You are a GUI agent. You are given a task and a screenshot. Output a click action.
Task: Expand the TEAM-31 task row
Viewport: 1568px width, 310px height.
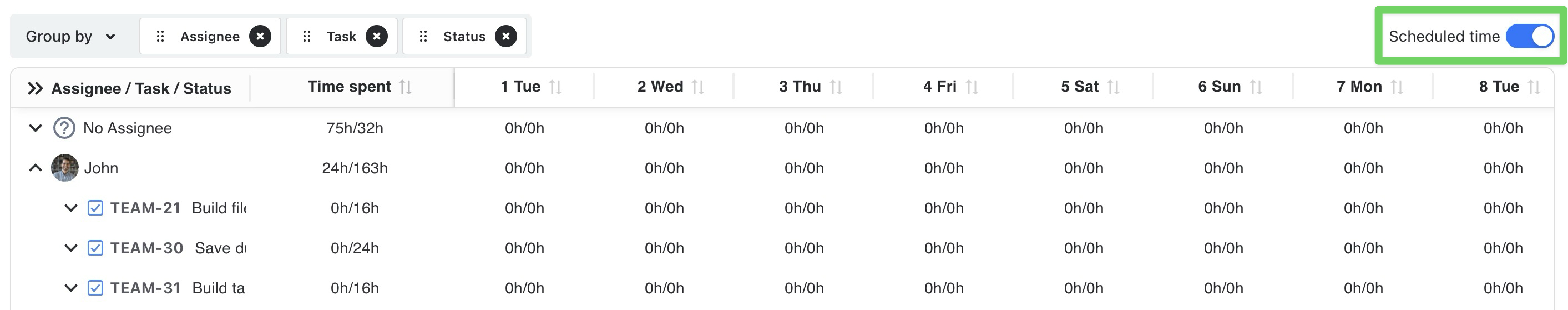point(70,288)
